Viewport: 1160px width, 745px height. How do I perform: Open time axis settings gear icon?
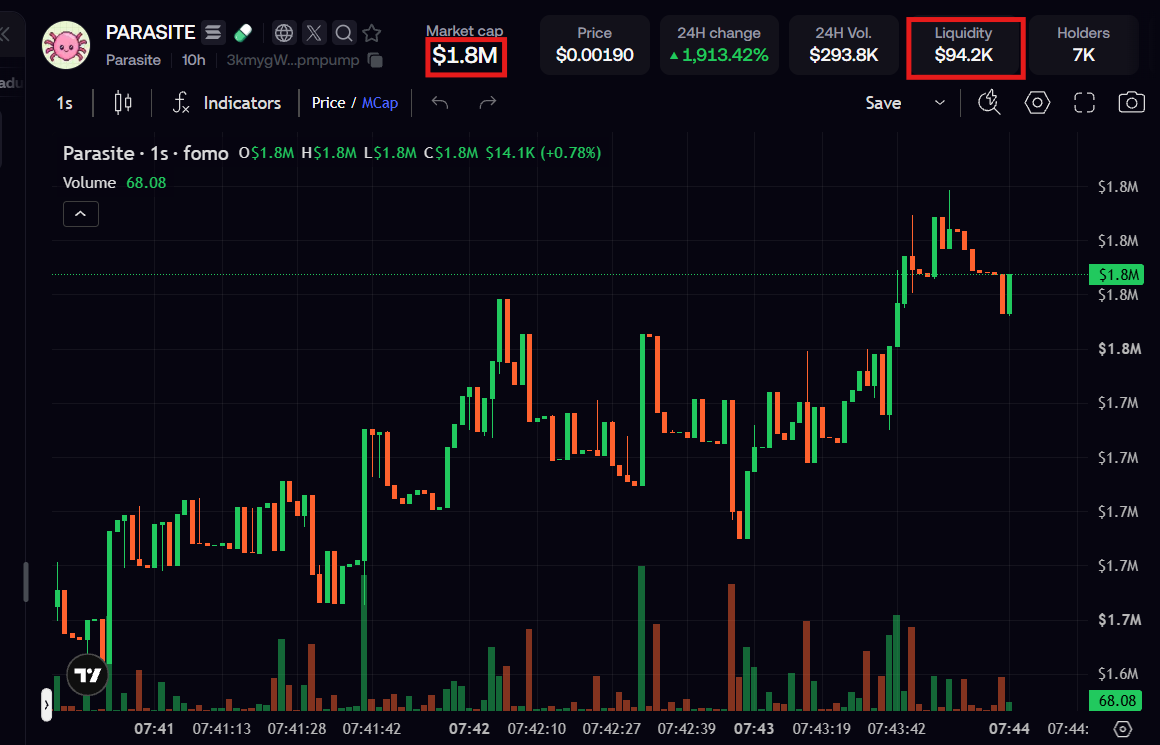[1122, 729]
